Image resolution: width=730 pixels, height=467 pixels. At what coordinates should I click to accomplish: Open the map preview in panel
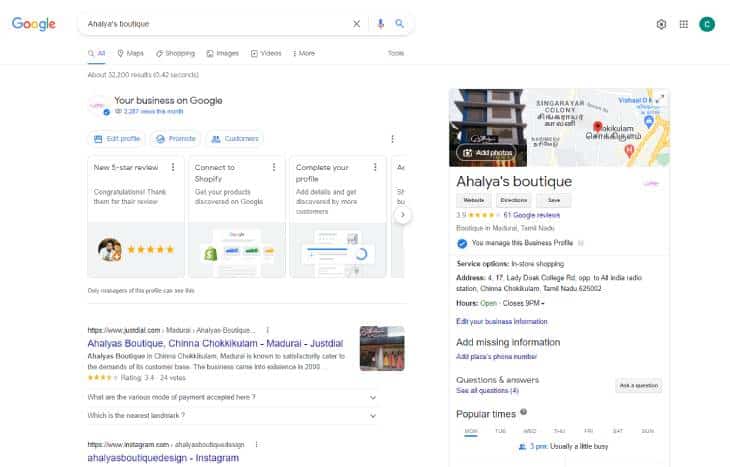pyautogui.click(x=598, y=128)
